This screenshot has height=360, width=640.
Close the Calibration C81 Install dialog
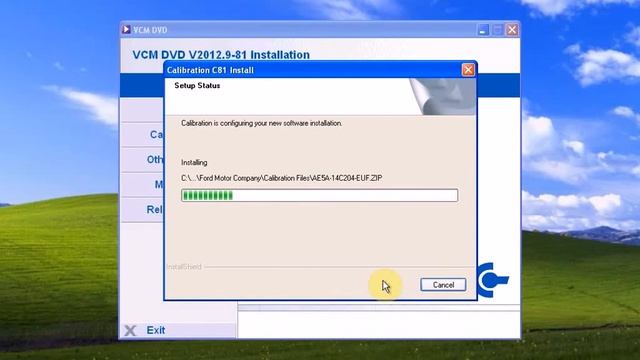(x=468, y=70)
